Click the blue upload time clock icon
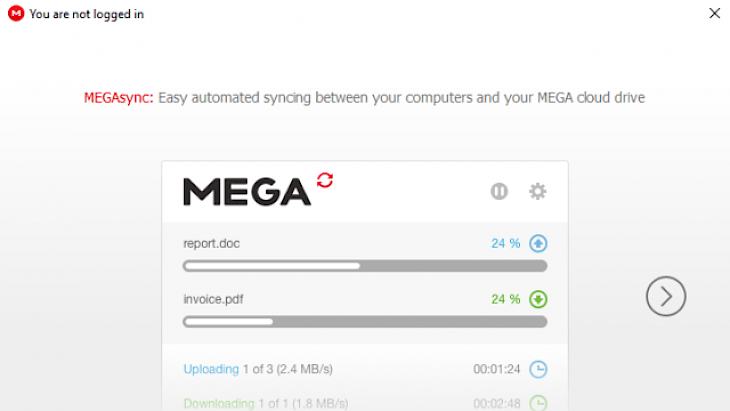Screen dimensions: 730x411 (x=538, y=369)
